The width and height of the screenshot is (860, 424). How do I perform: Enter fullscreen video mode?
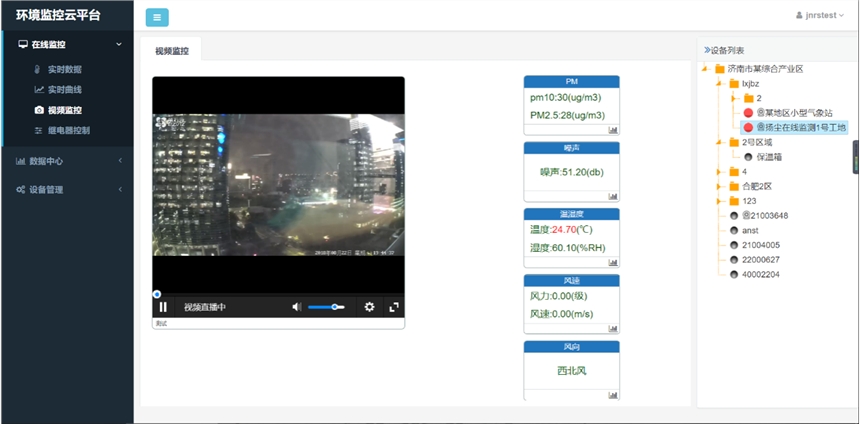[x=394, y=307]
